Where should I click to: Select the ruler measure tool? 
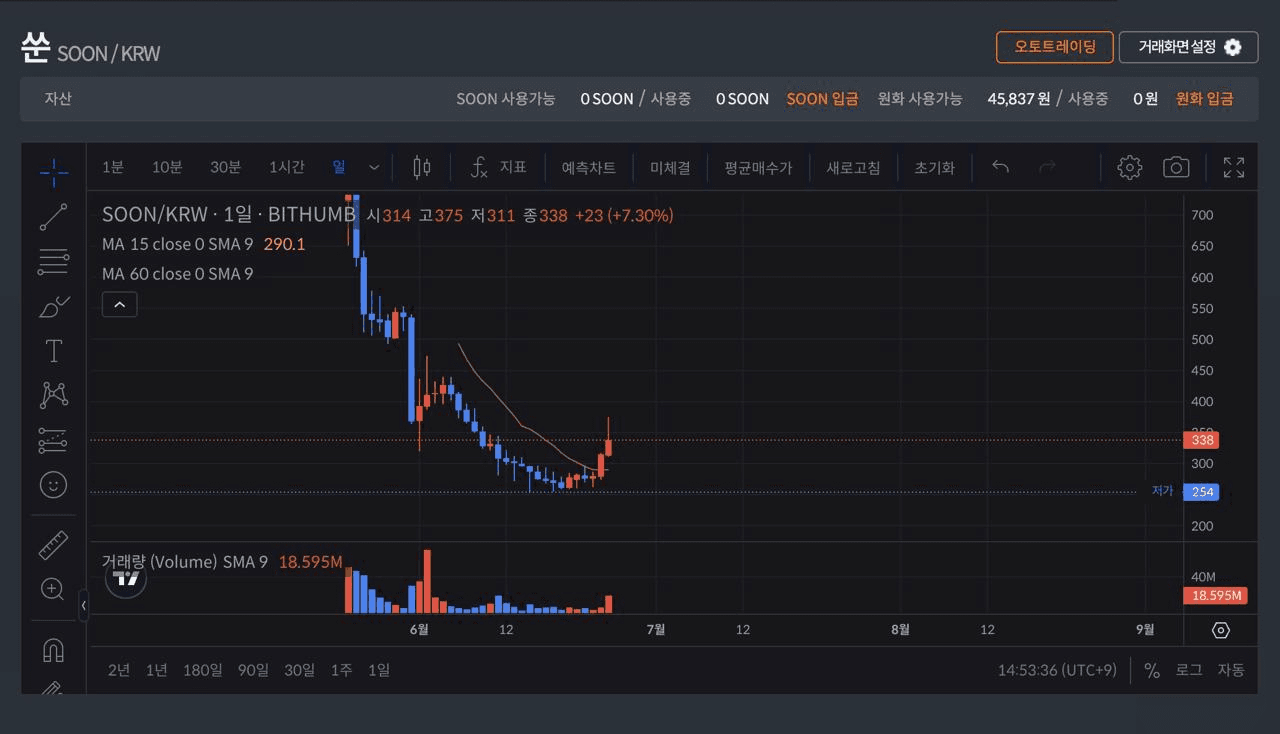pos(54,545)
